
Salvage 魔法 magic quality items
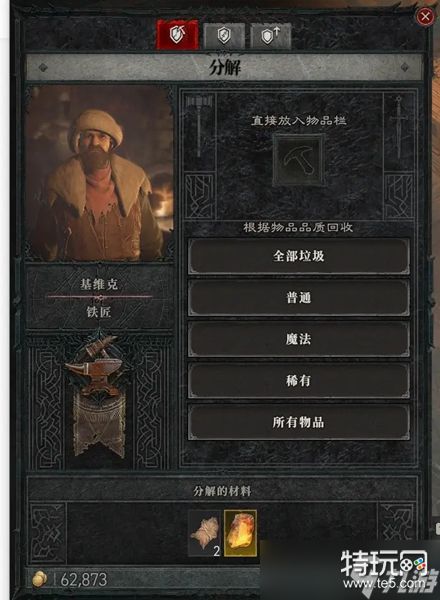[x=298, y=339]
